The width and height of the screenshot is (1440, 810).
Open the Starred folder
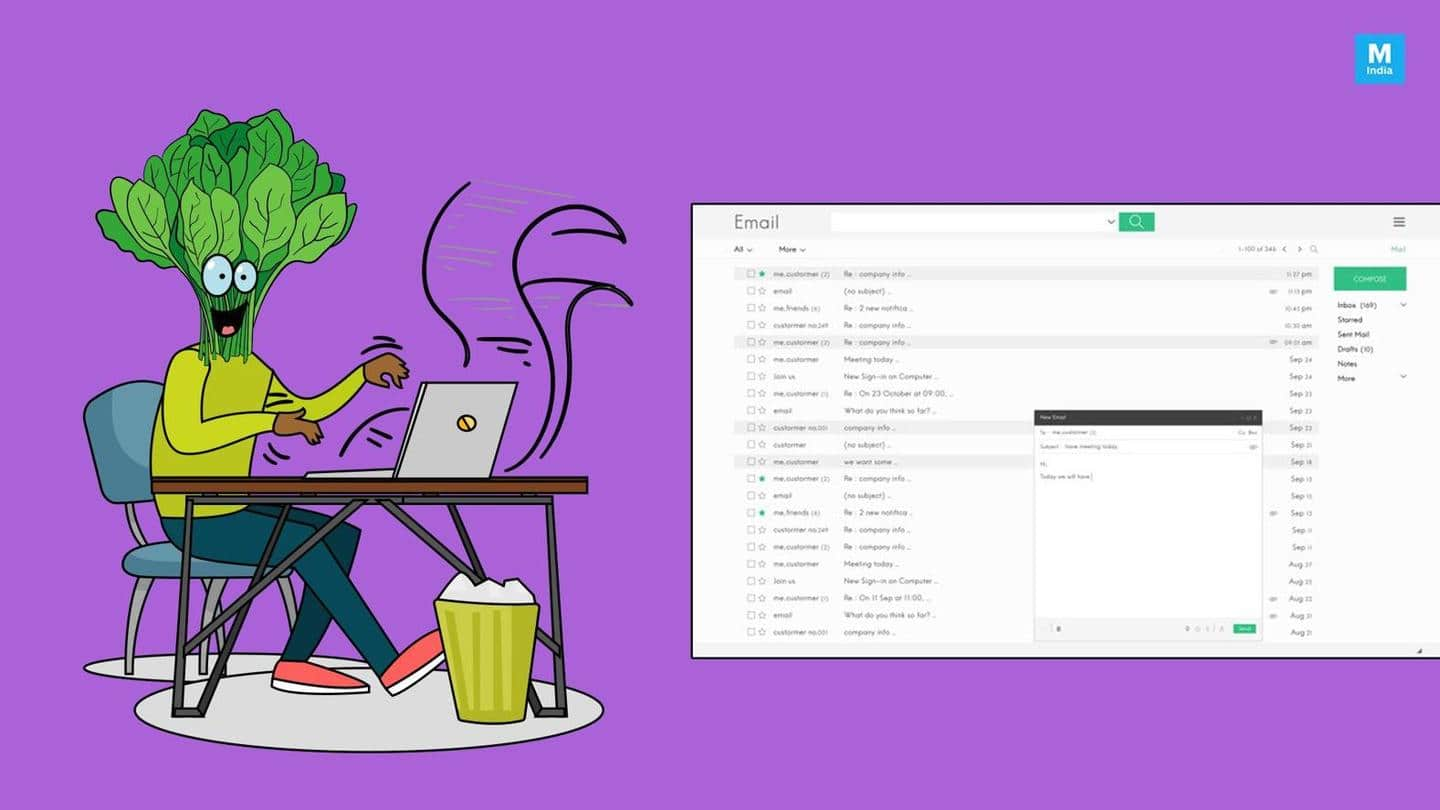[1350, 320]
